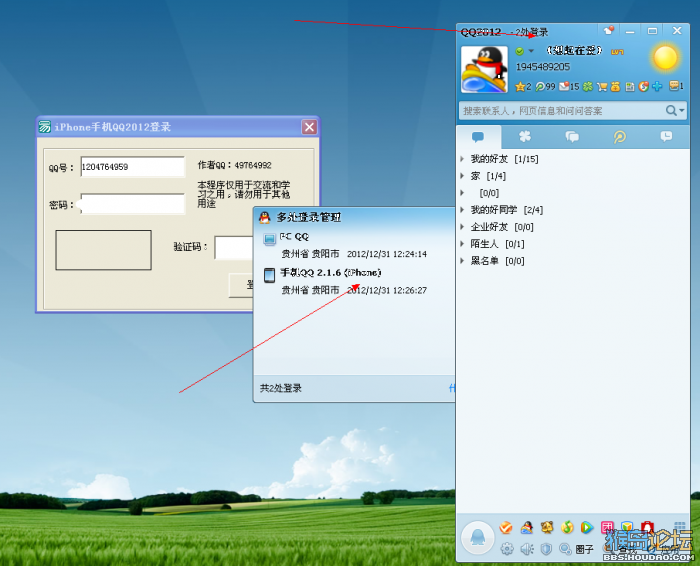Click 作者QQ：49764992 text
700x566 pixels.
(234, 165)
